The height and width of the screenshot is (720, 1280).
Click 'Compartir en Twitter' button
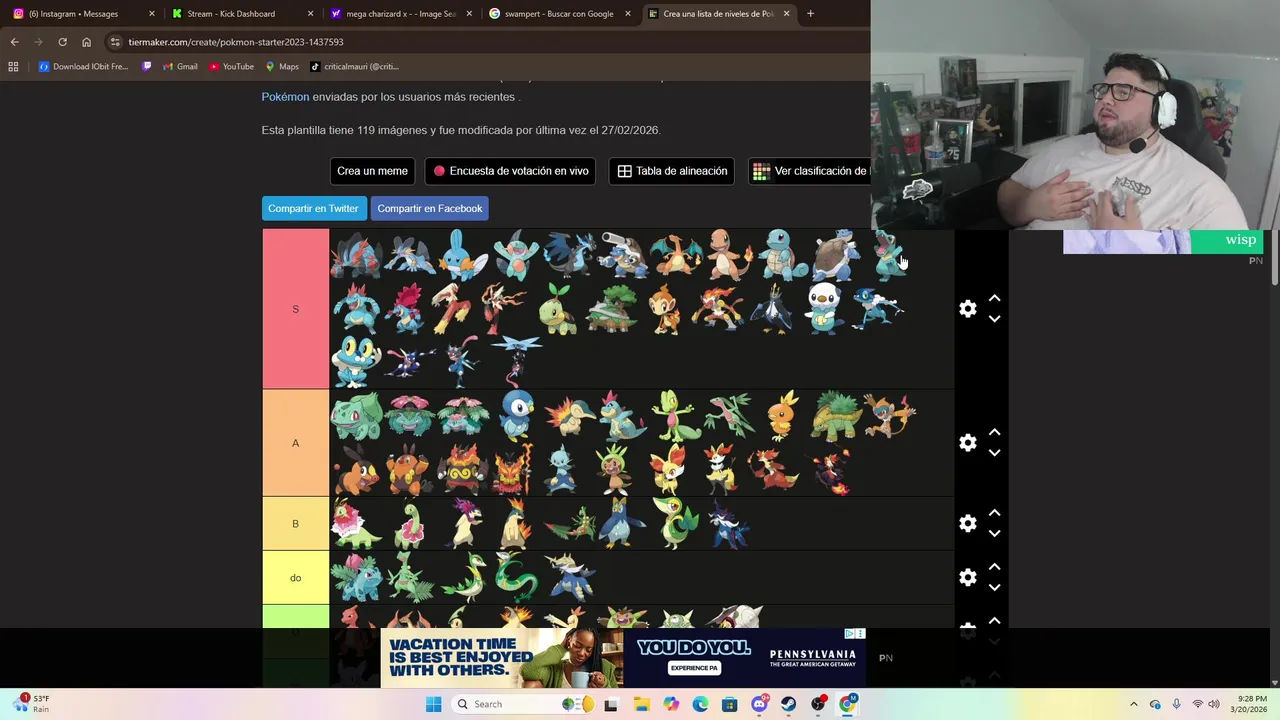click(313, 208)
